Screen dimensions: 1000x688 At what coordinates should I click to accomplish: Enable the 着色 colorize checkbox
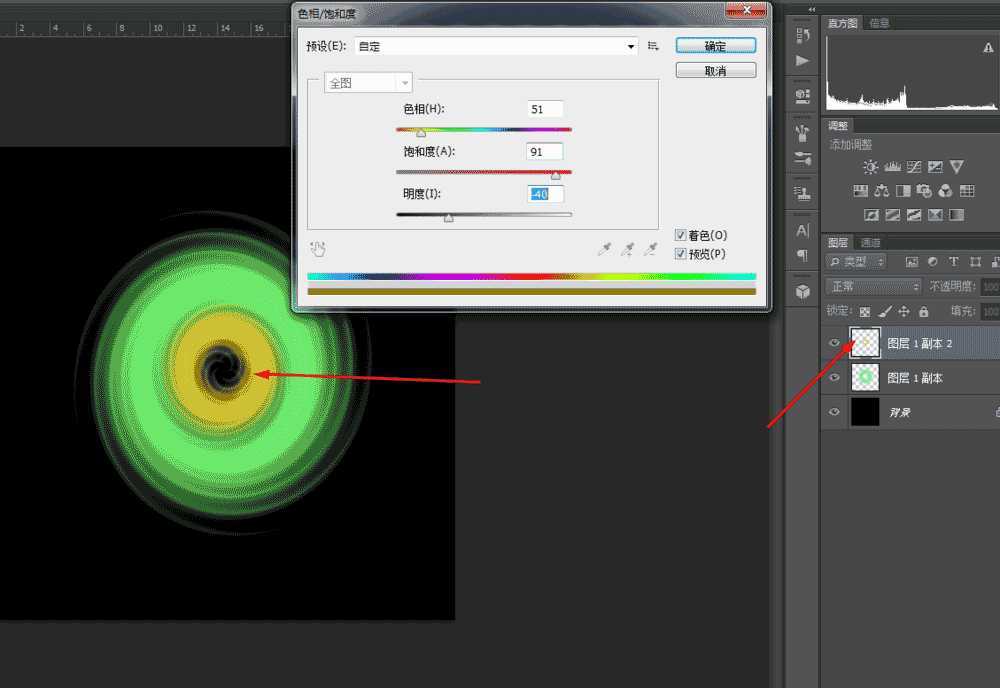point(680,234)
